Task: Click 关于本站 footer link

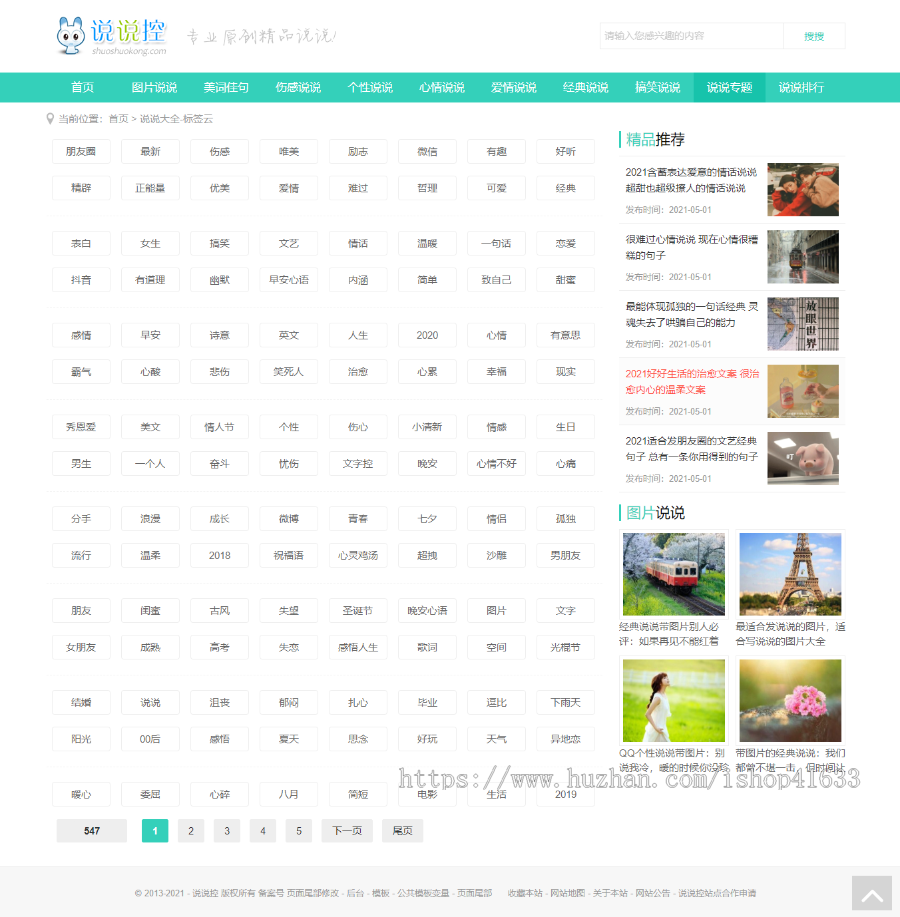Action: coord(610,893)
